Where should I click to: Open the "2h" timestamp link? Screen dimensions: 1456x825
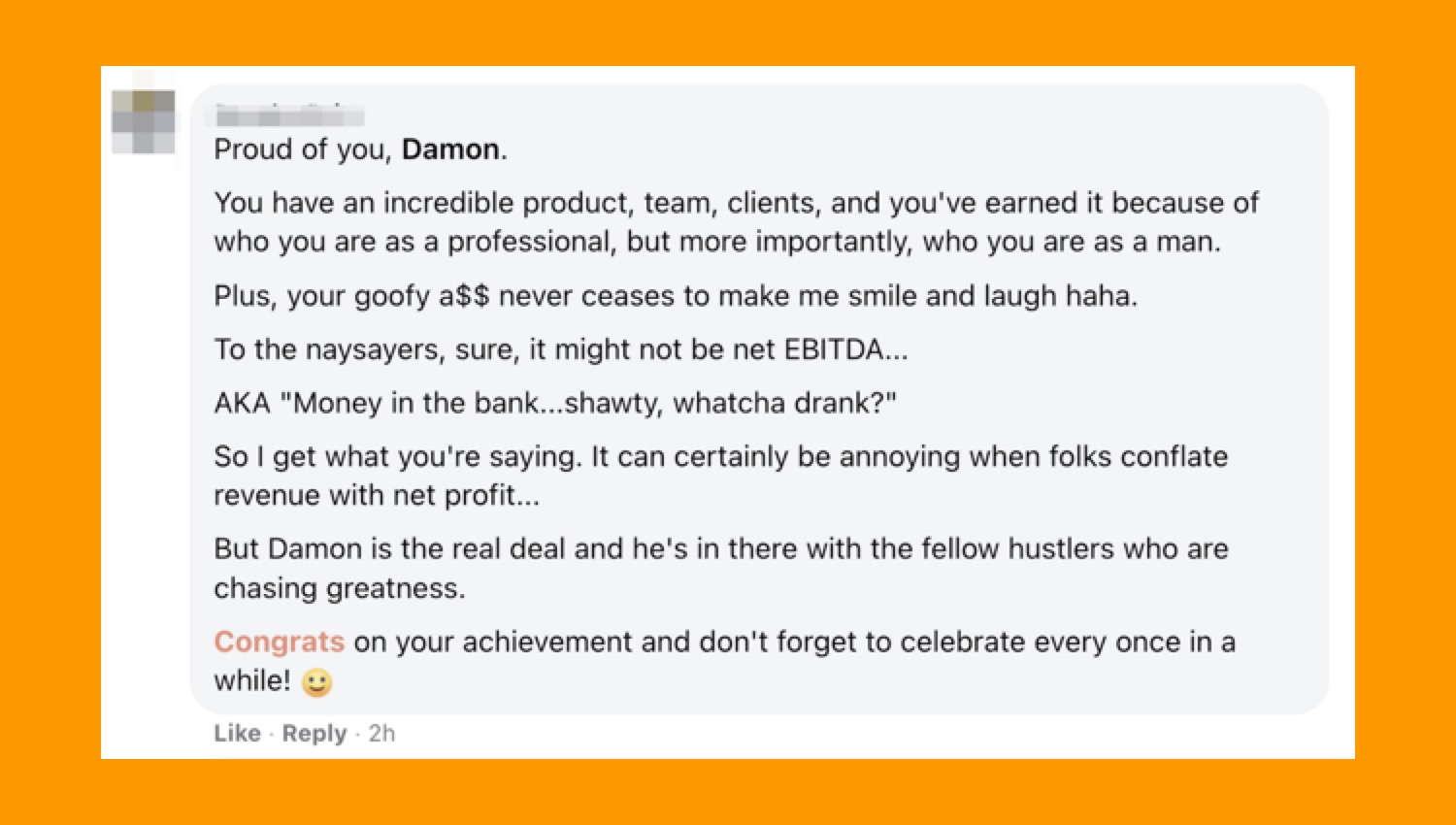(x=381, y=733)
